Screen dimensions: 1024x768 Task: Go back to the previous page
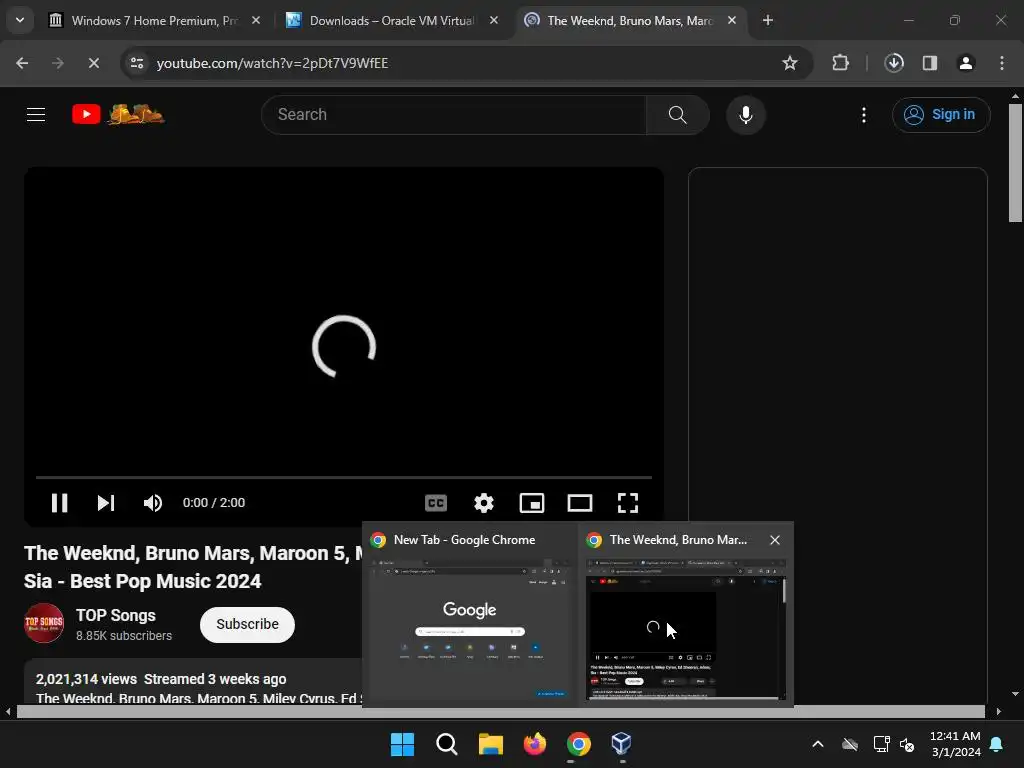click(22, 63)
